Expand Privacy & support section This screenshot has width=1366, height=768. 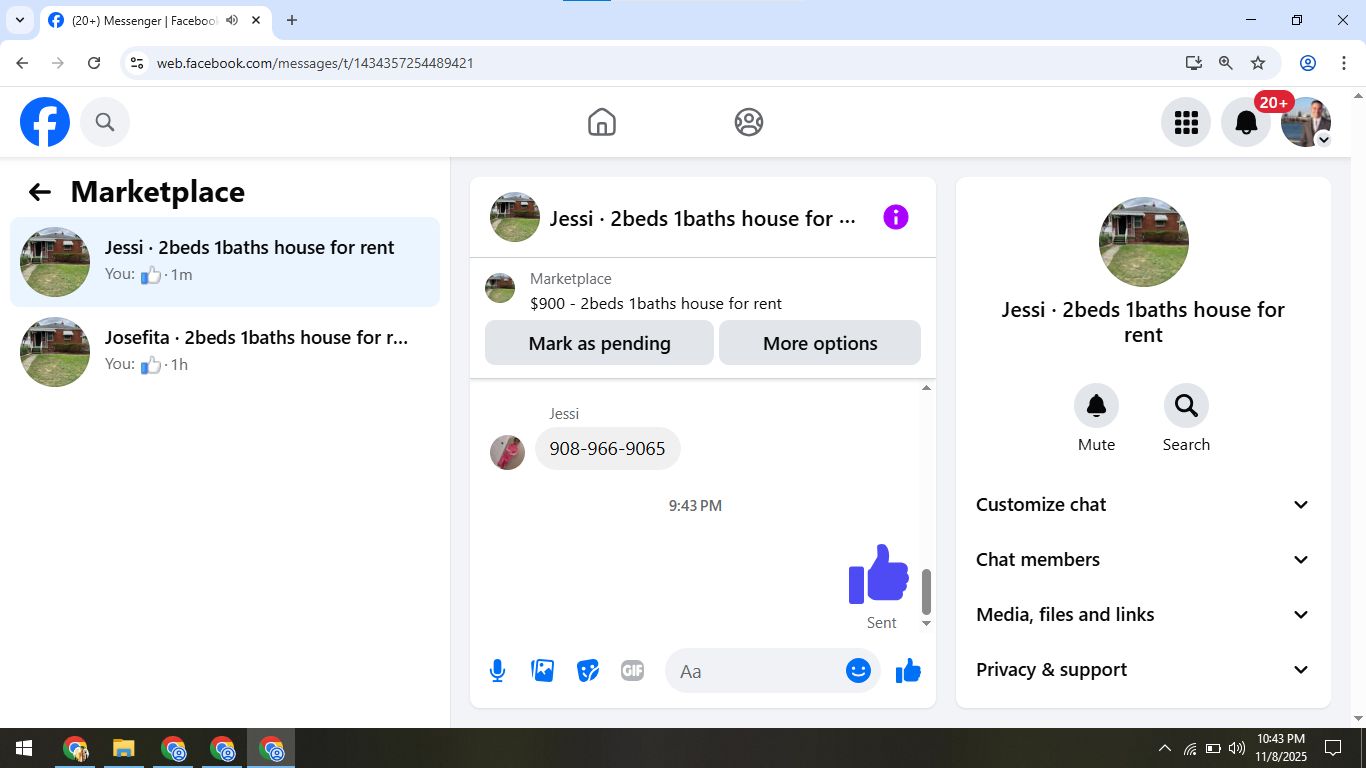[1143, 670]
